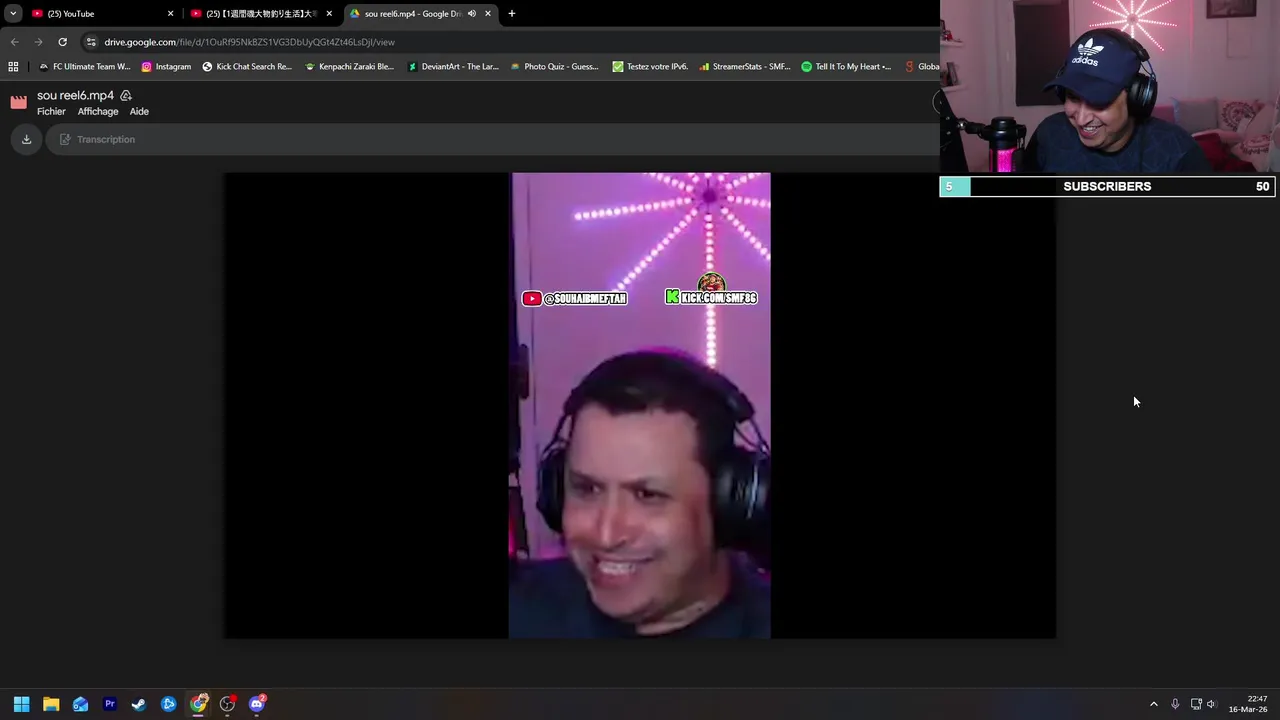Click the subscribers goal progress bar
The width and height of the screenshot is (1280, 720).
coord(1107,186)
